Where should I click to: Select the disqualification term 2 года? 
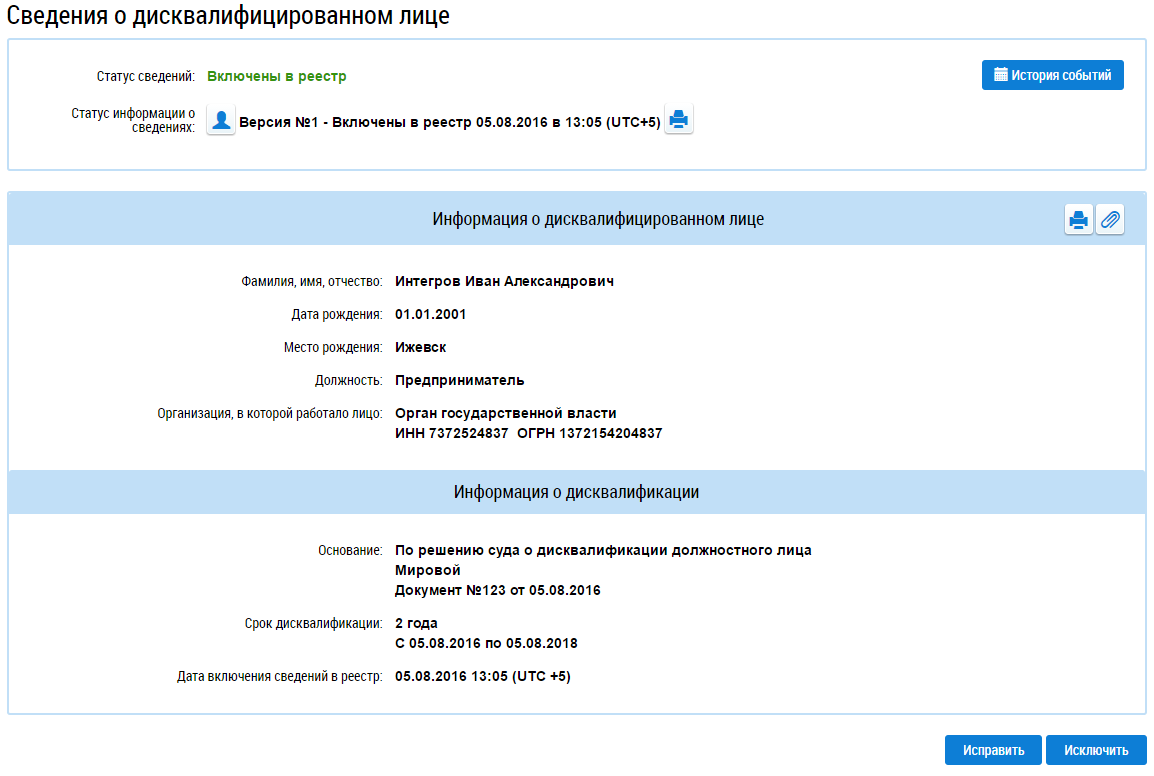click(x=416, y=624)
